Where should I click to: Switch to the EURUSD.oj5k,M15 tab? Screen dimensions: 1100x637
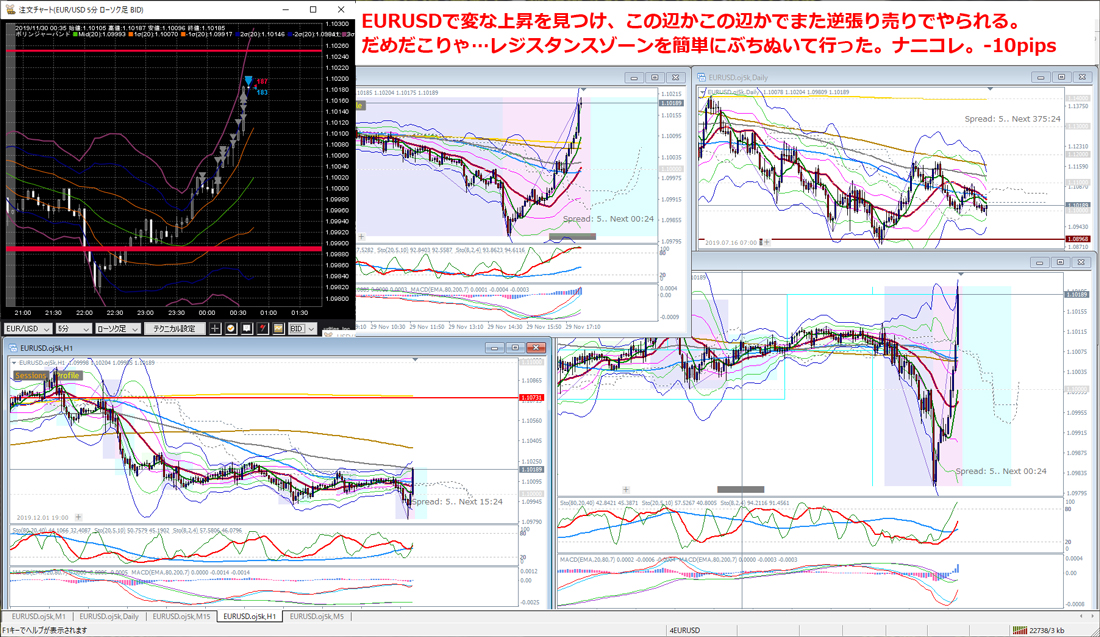click(x=181, y=617)
